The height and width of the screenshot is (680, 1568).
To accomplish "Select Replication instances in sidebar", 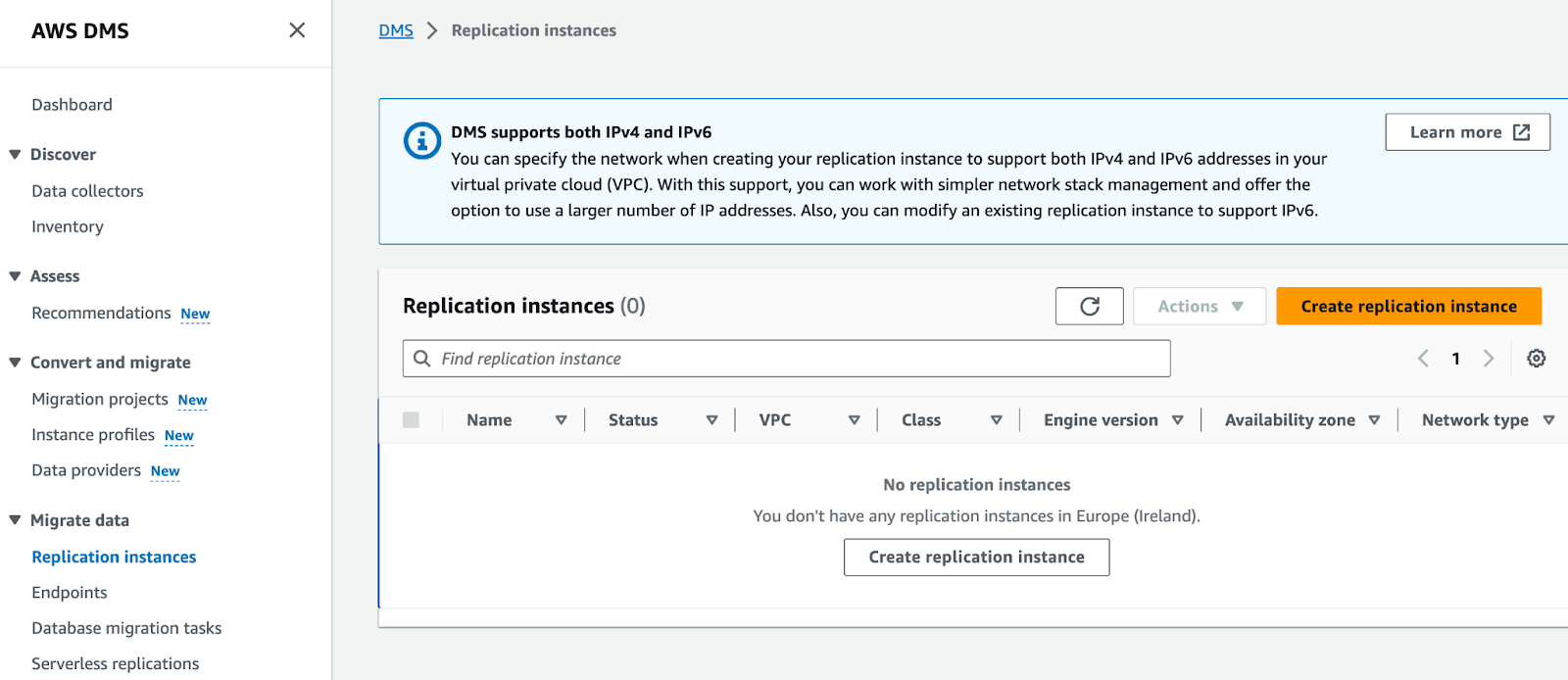I will pyautogui.click(x=114, y=557).
